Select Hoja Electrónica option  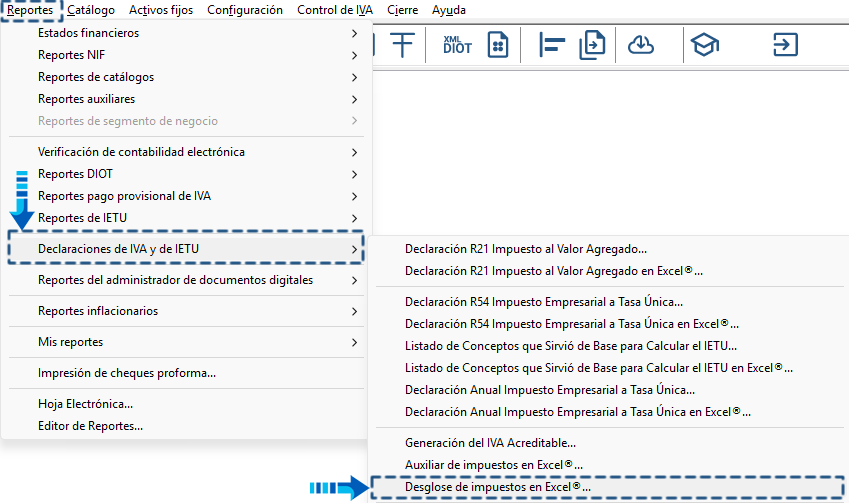click(85, 404)
